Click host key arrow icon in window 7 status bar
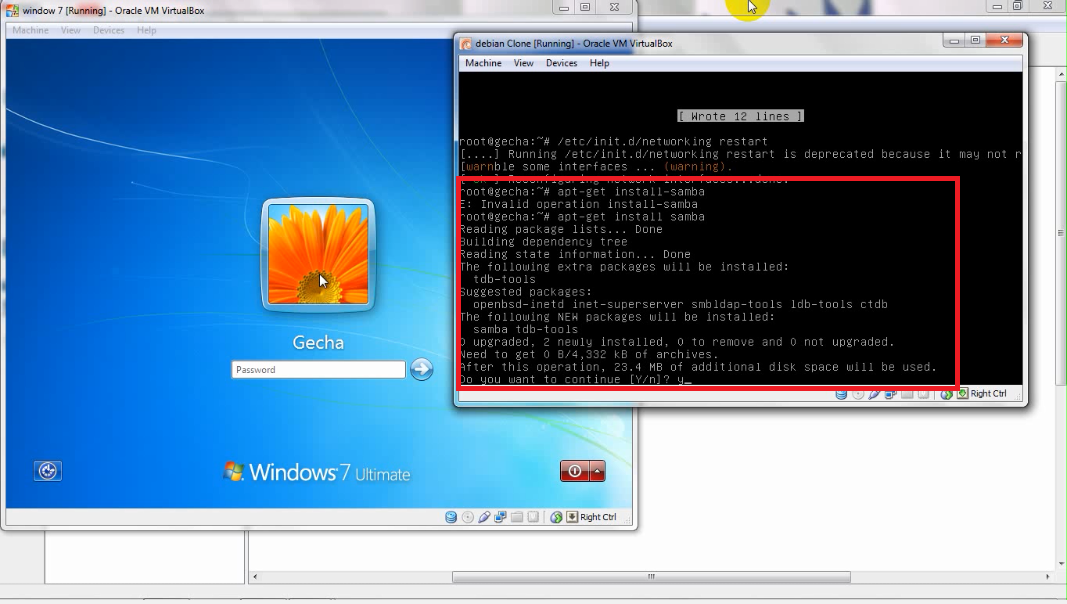Viewport: 1067px width, 604px height. [x=572, y=517]
